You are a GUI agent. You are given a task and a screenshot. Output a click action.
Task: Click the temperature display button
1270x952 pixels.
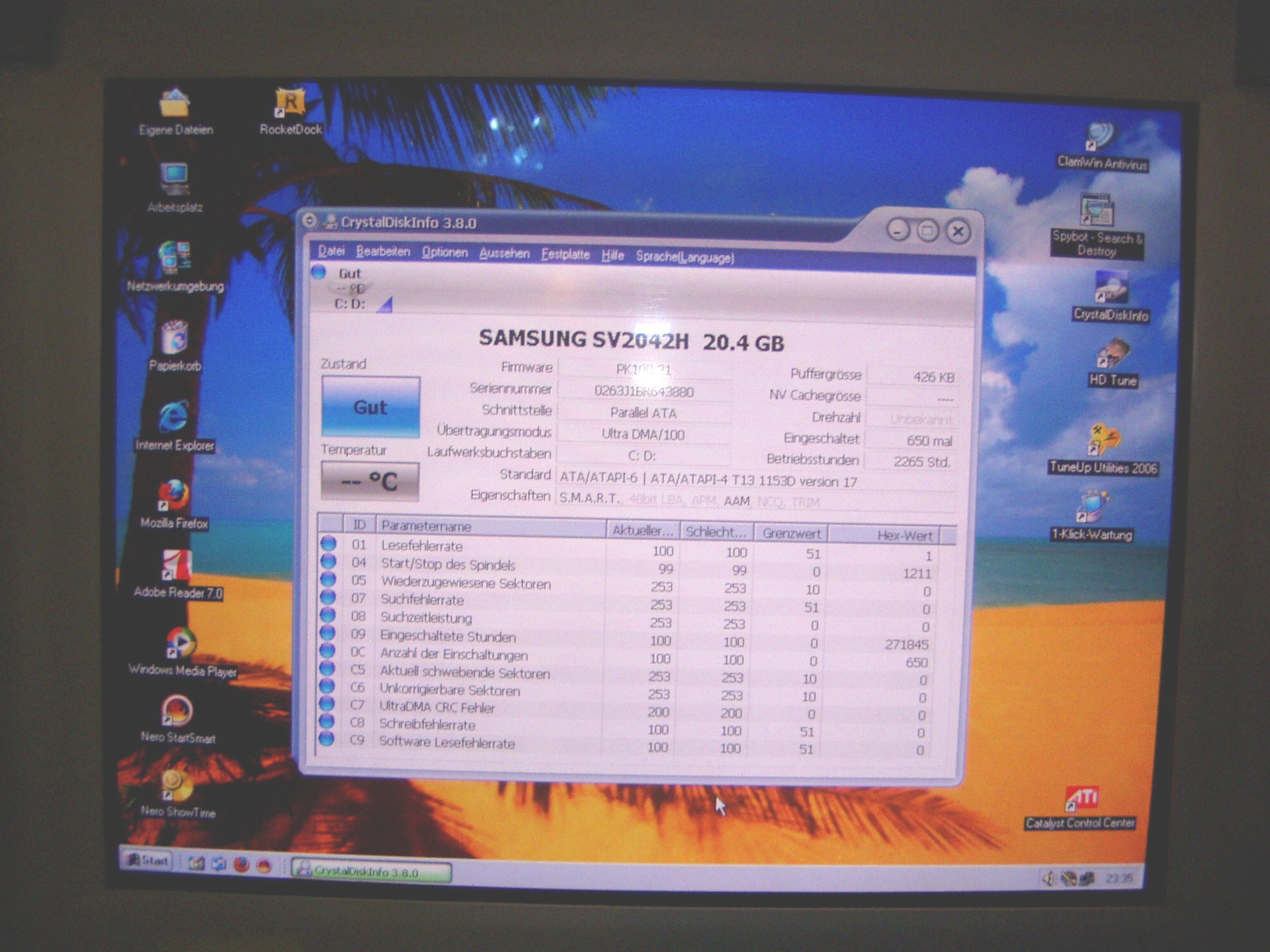[x=370, y=480]
